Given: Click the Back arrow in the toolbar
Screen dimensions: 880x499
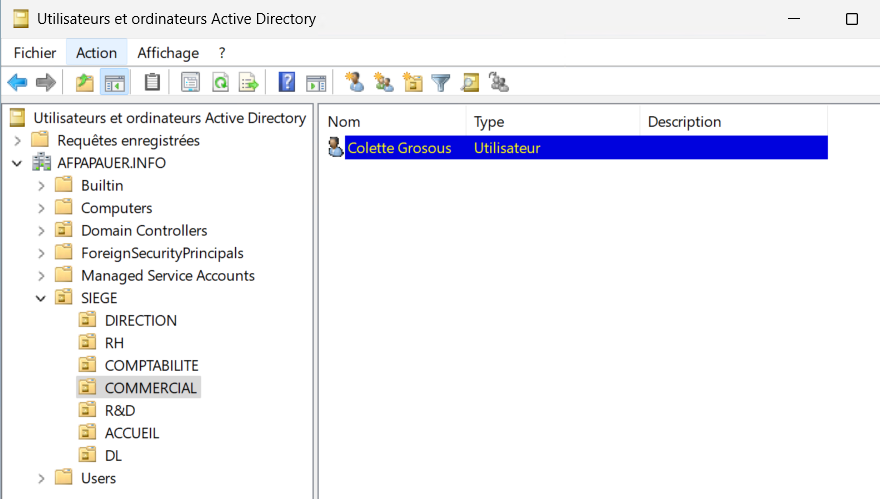Looking at the screenshot, I should [x=17, y=83].
